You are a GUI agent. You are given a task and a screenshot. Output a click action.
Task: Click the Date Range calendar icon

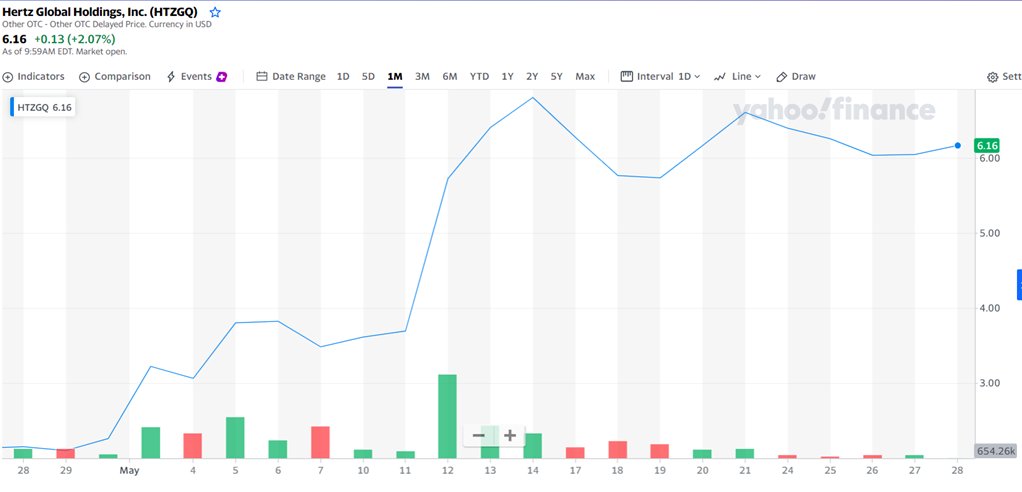(262, 76)
